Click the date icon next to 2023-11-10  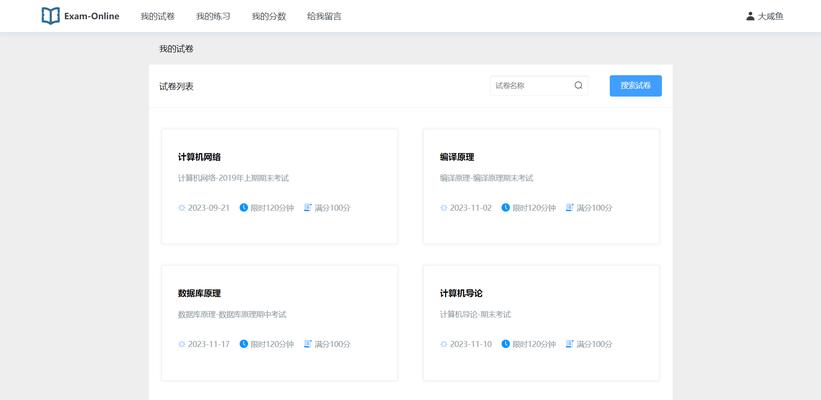[x=443, y=344]
